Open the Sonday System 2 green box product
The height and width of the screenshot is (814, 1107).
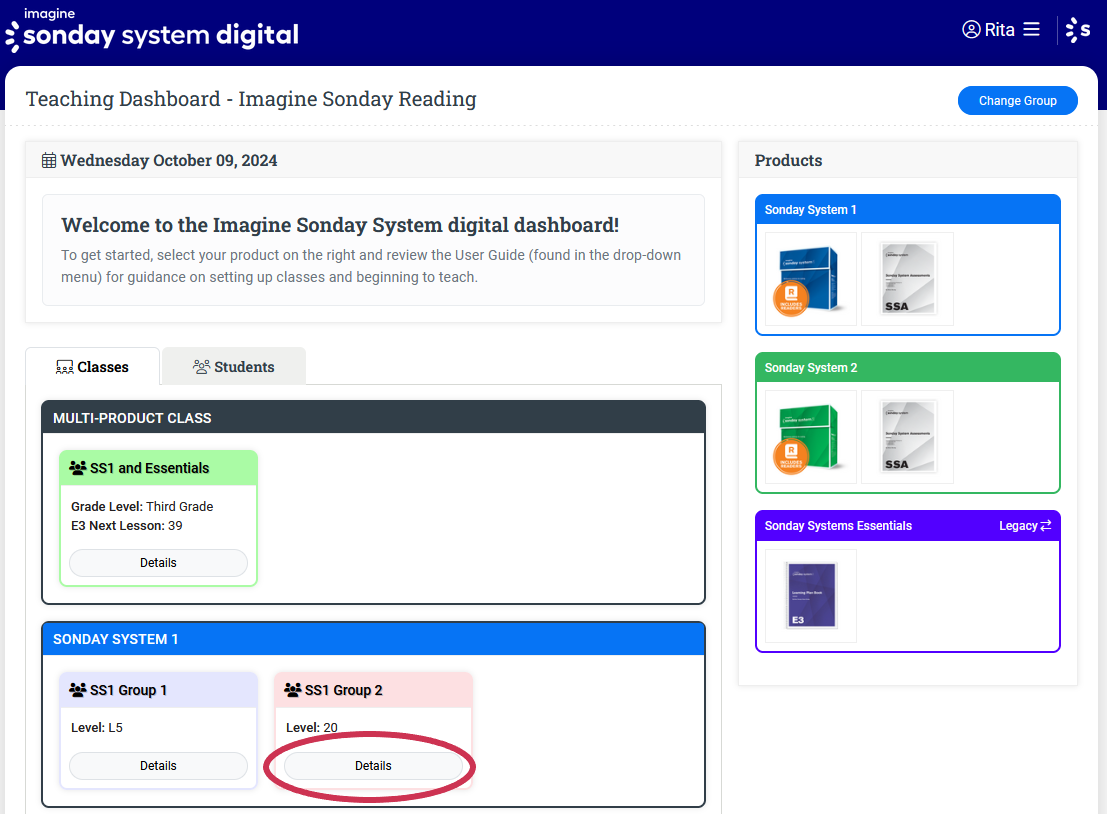(x=811, y=437)
